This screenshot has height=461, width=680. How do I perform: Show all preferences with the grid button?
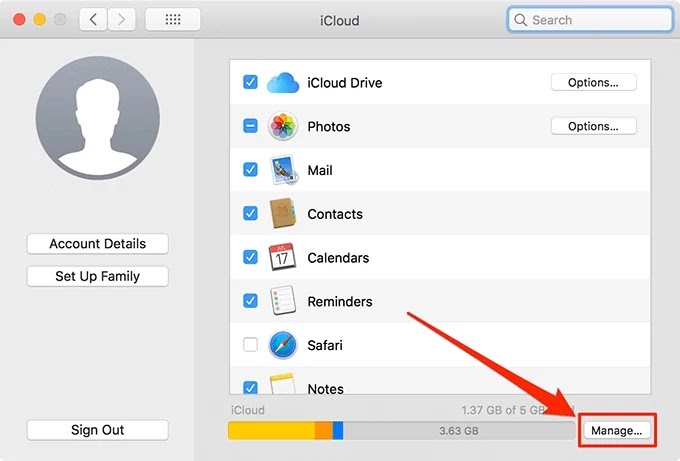pyautogui.click(x=173, y=20)
